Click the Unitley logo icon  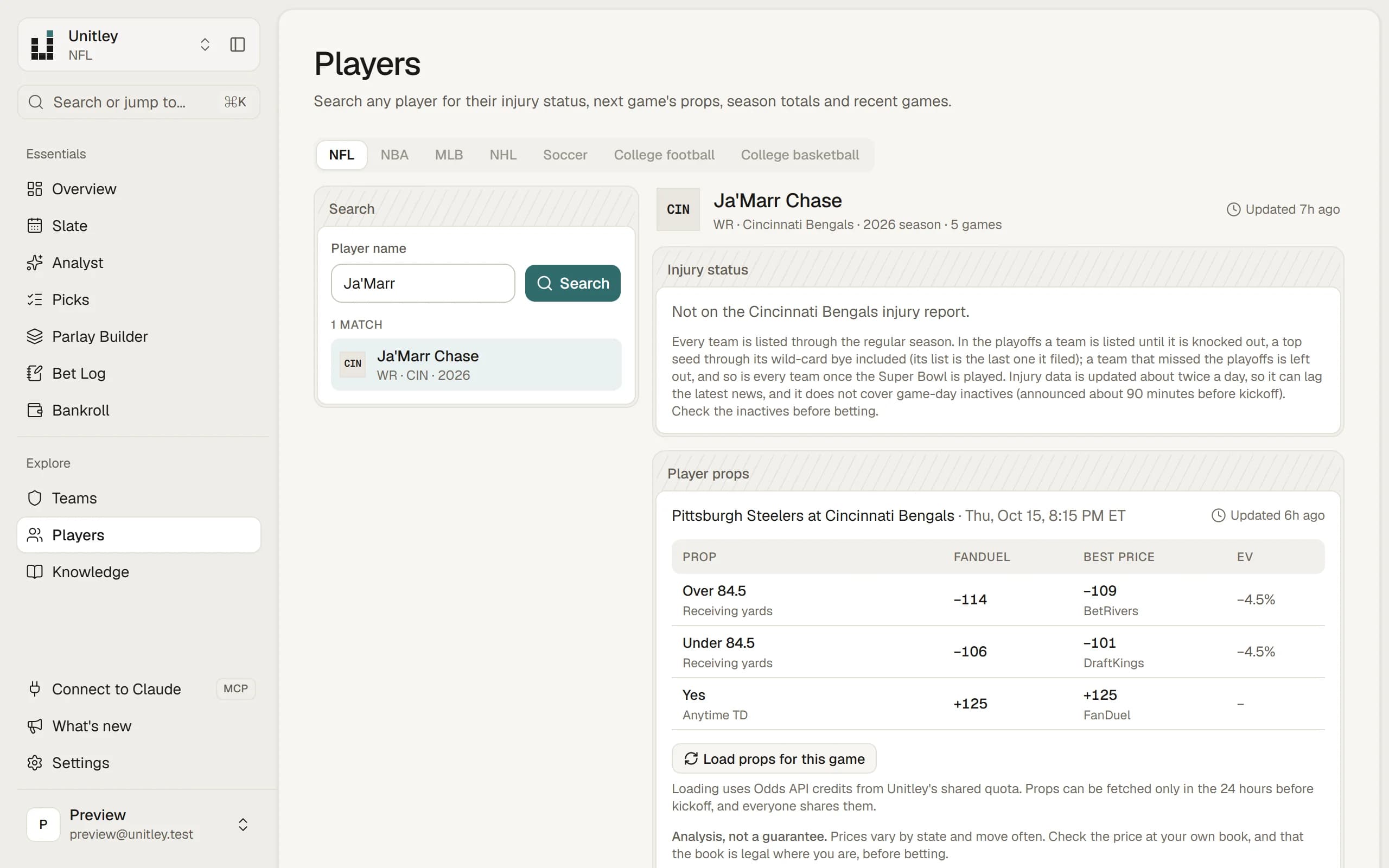pos(42,45)
